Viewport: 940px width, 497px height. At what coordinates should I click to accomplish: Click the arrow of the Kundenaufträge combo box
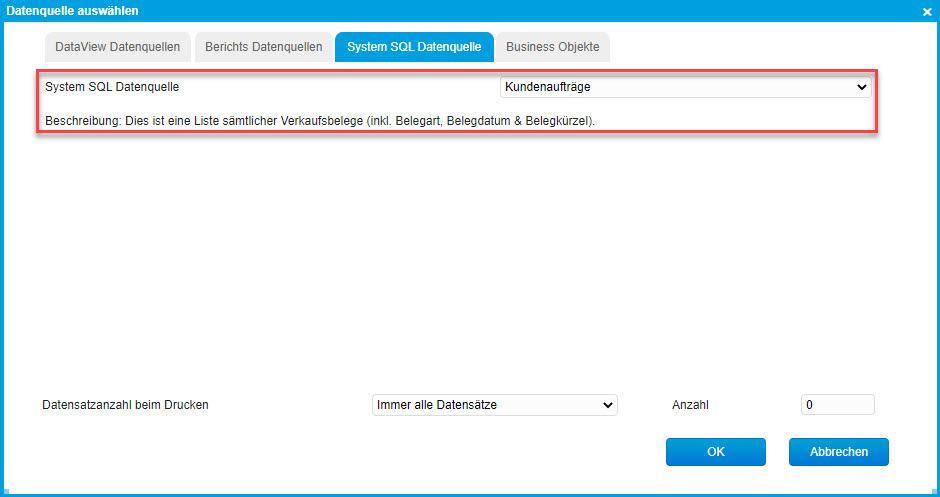pyautogui.click(x=862, y=87)
